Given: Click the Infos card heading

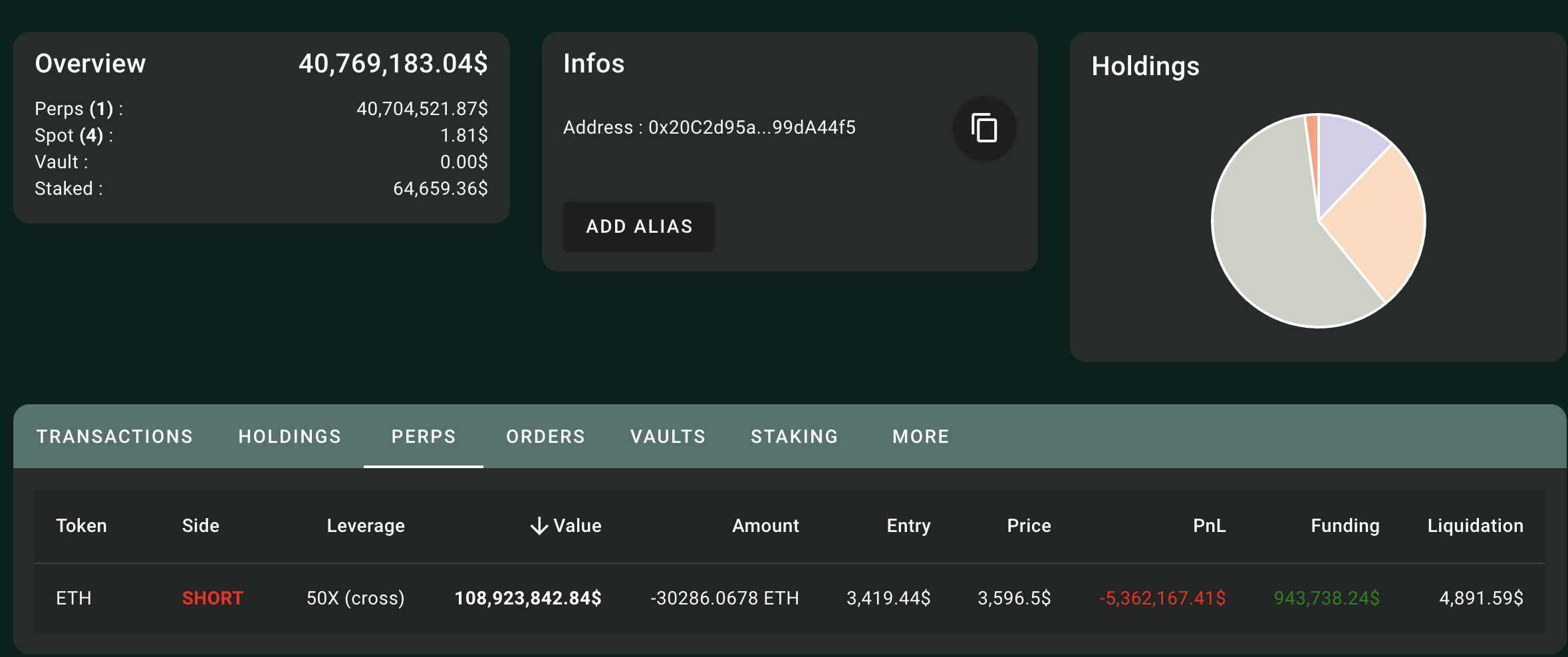Looking at the screenshot, I should click(594, 64).
